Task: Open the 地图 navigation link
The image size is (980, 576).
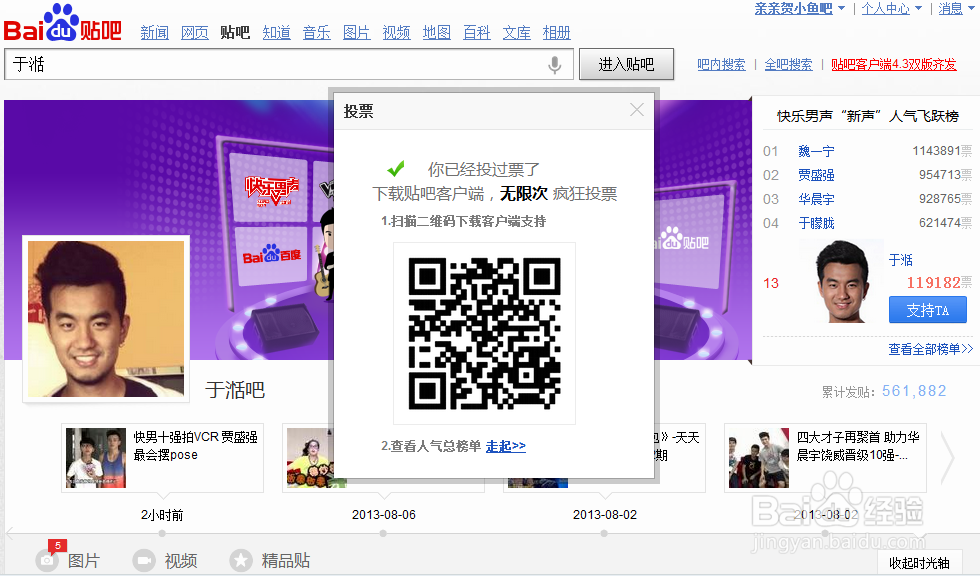Action: point(436,32)
